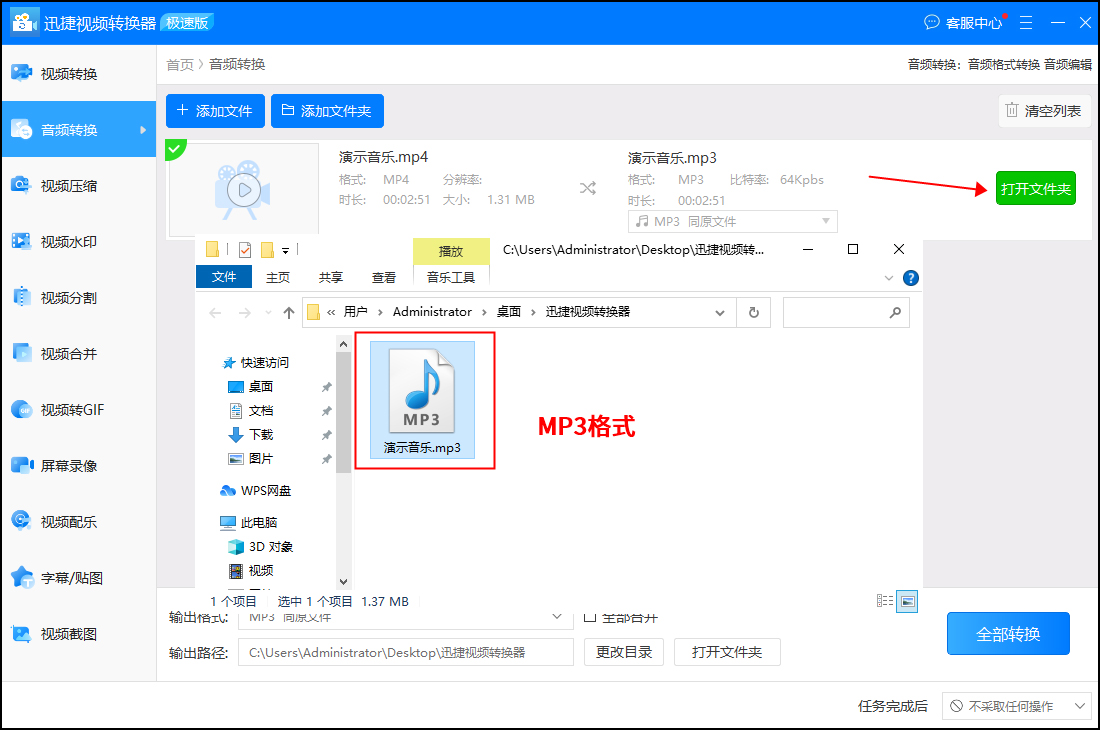Open the 屏幕录像 tool
This screenshot has width=1100, height=730.
tap(79, 464)
